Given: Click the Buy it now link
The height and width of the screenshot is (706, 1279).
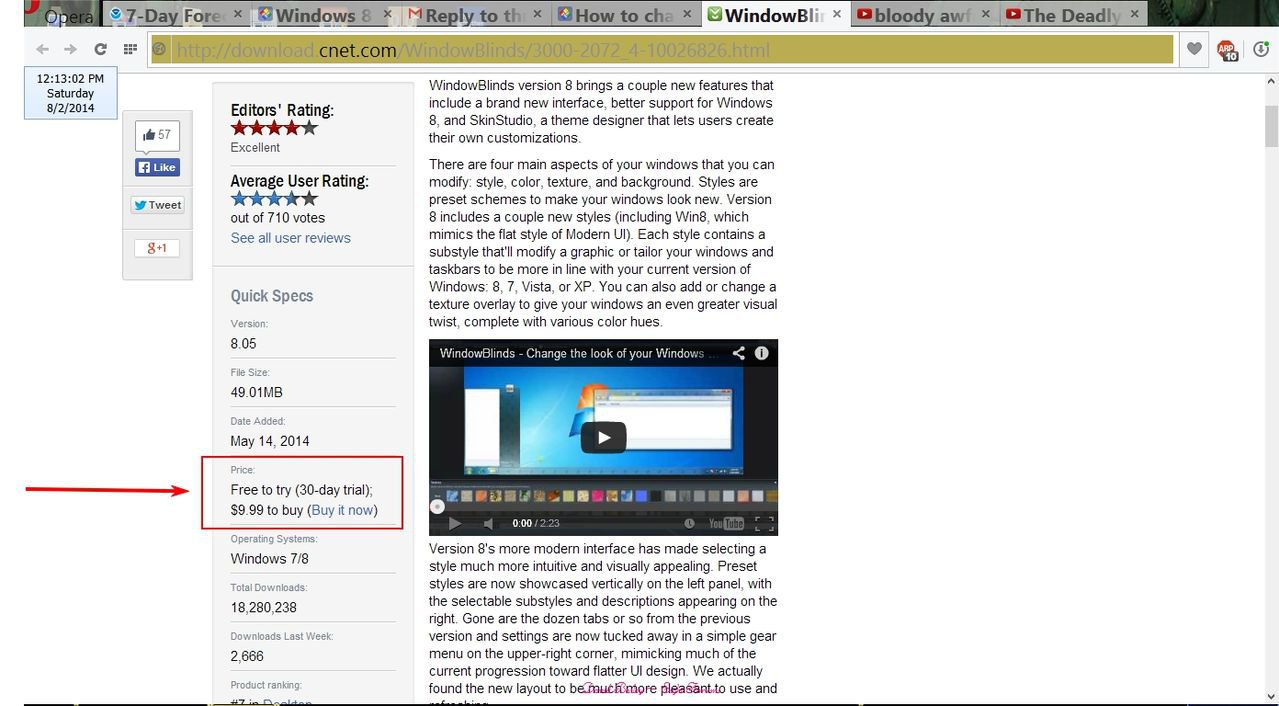Looking at the screenshot, I should (x=342, y=510).
